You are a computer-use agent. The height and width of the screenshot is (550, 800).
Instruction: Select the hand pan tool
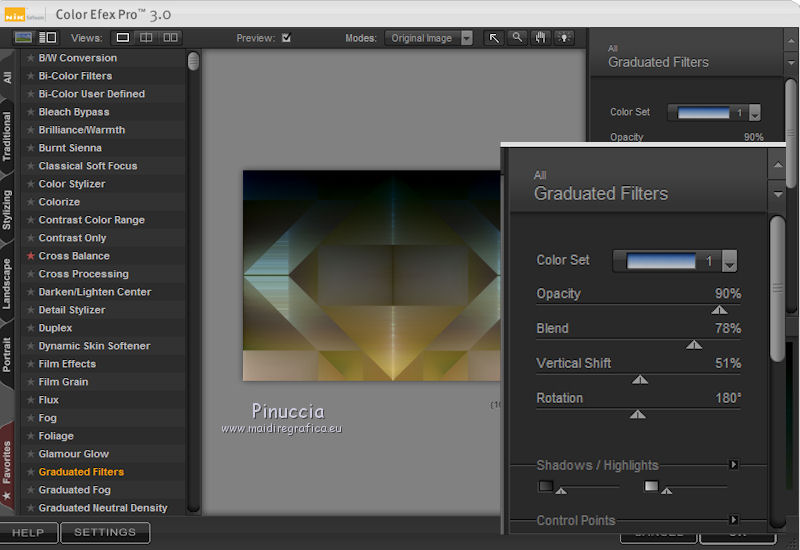click(541, 38)
